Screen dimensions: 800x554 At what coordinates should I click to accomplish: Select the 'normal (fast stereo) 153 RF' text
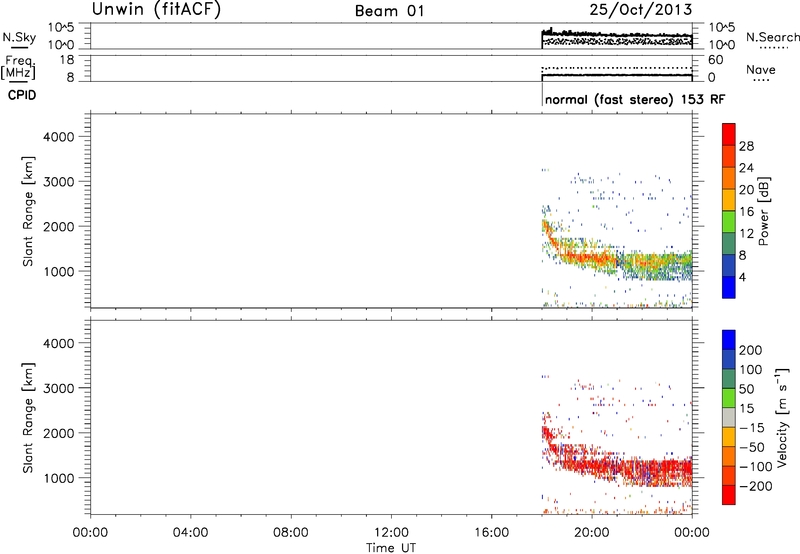tap(635, 99)
